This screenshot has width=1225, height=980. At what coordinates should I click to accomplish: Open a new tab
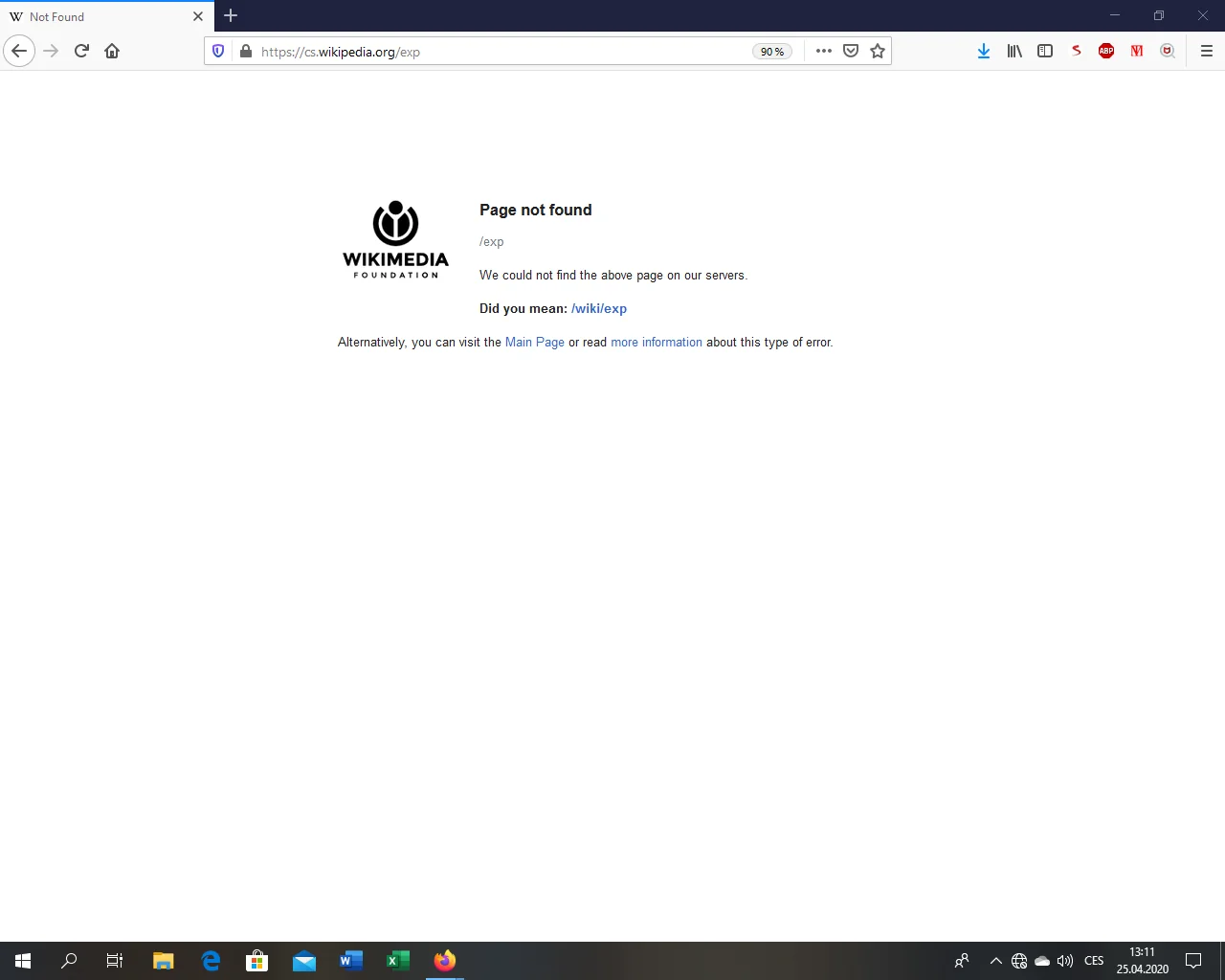[231, 15]
